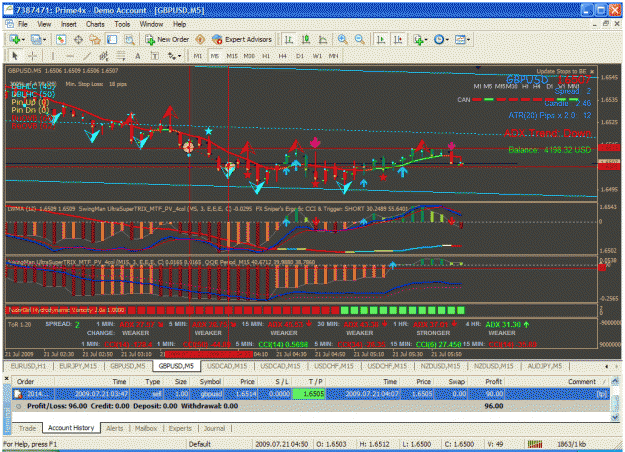The height and width of the screenshot is (452, 625).
Task: Open the Experts tab in Terminal
Action: [x=180, y=428]
